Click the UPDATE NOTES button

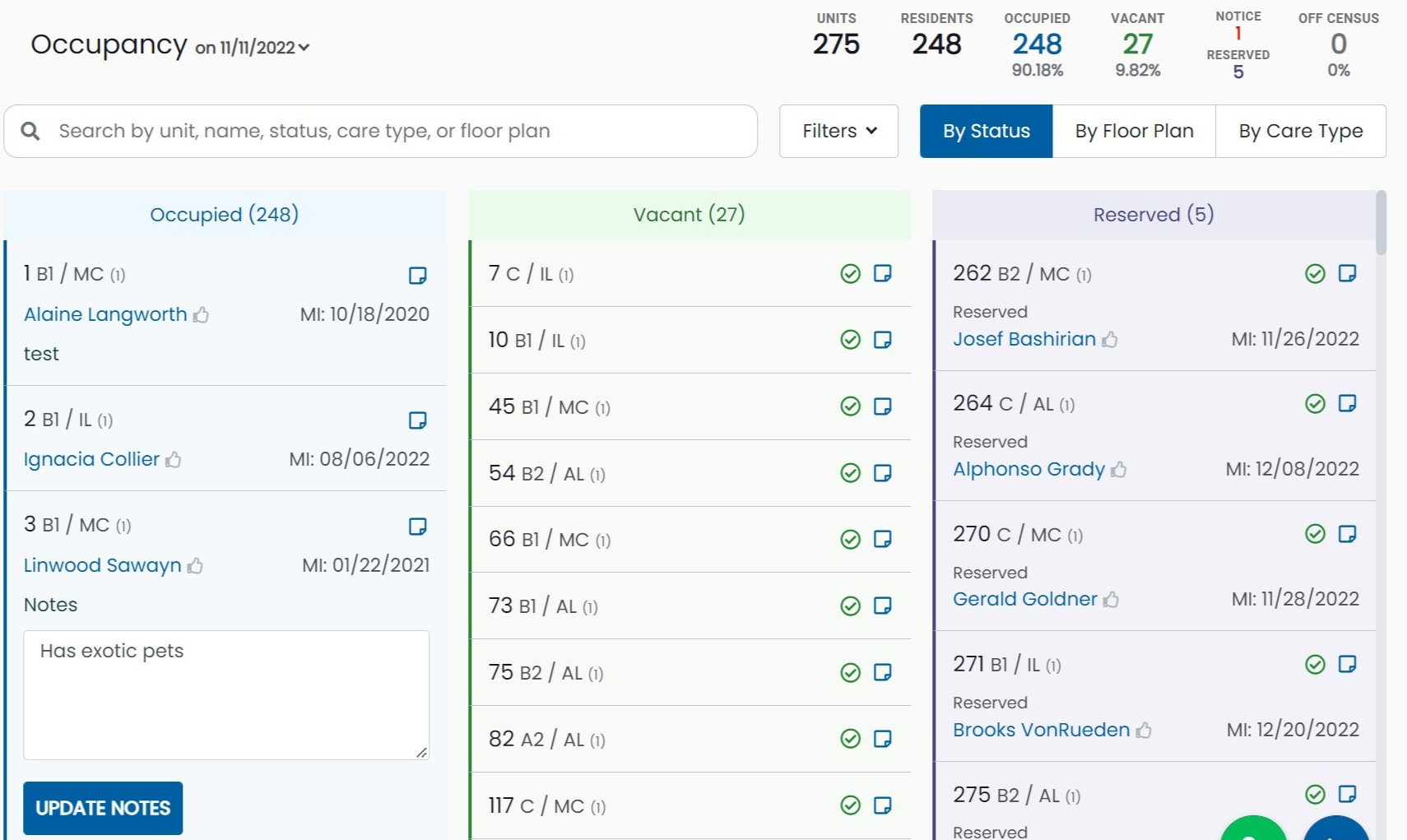[103, 808]
